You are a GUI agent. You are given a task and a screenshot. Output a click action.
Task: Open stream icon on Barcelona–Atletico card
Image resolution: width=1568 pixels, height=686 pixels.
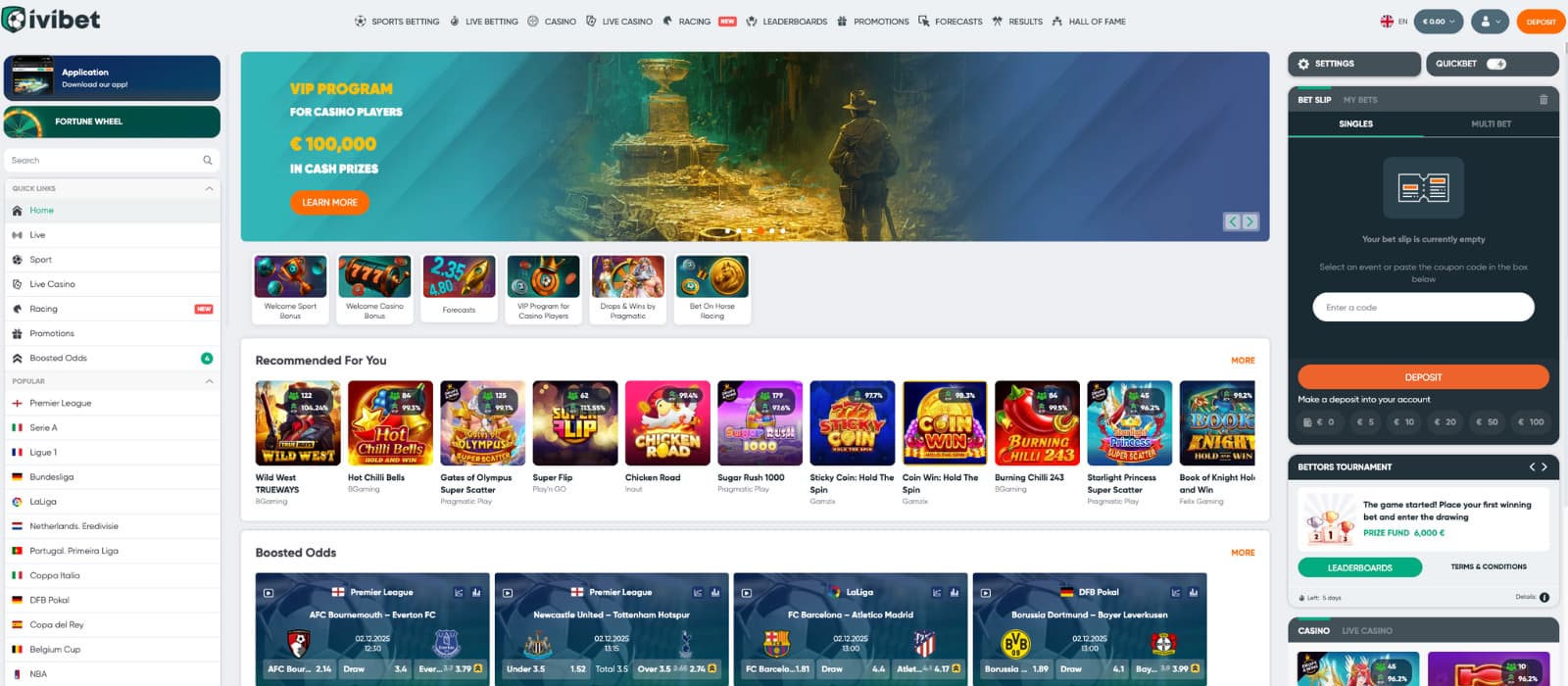pyautogui.click(x=747, y=593)
